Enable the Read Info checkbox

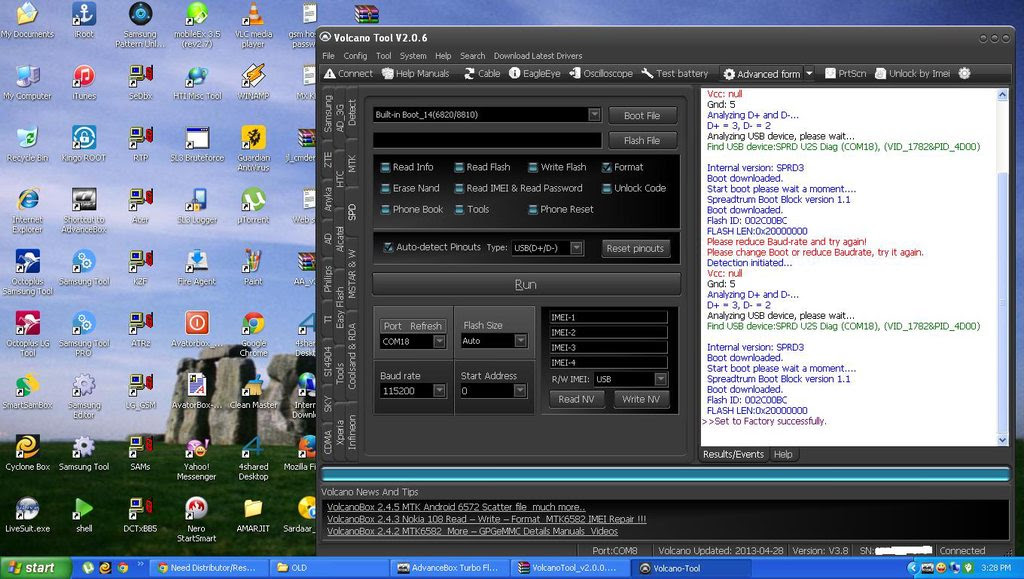click(385, 168)
